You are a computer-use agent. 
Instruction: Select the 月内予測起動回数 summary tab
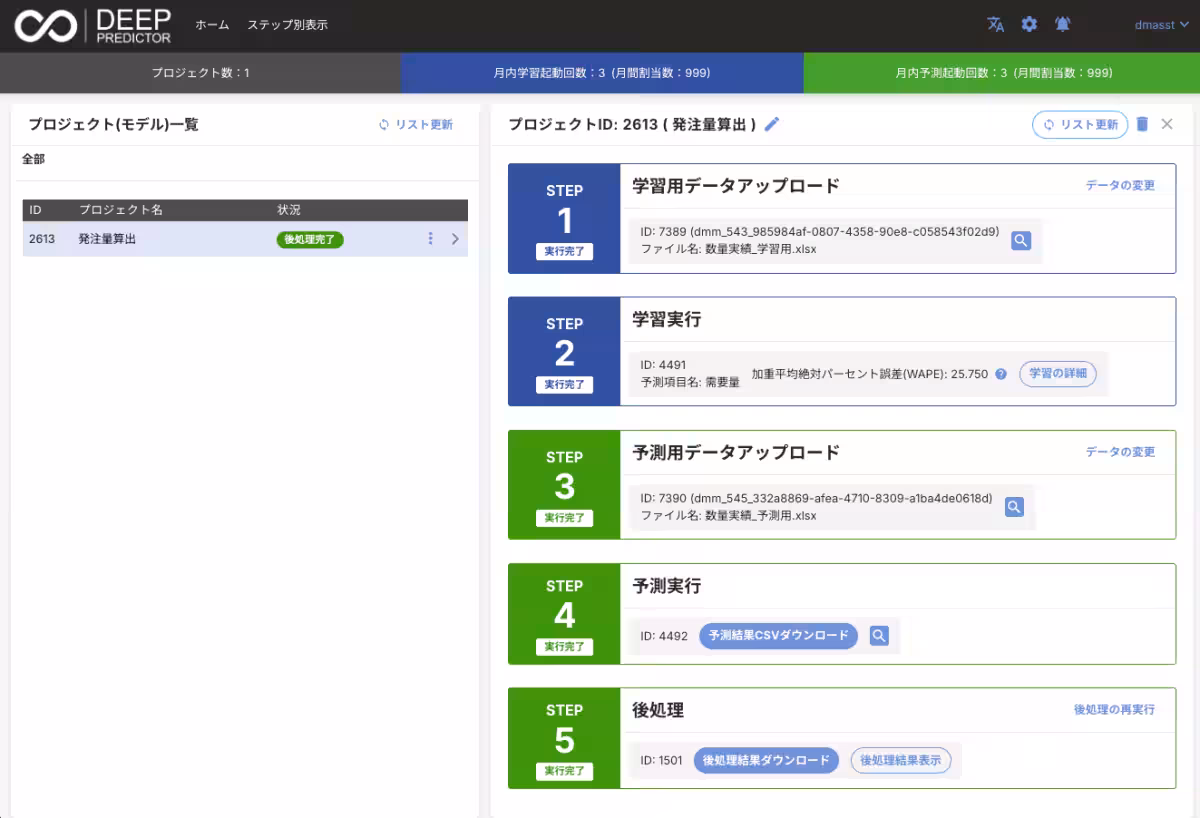pos(1002,73)
